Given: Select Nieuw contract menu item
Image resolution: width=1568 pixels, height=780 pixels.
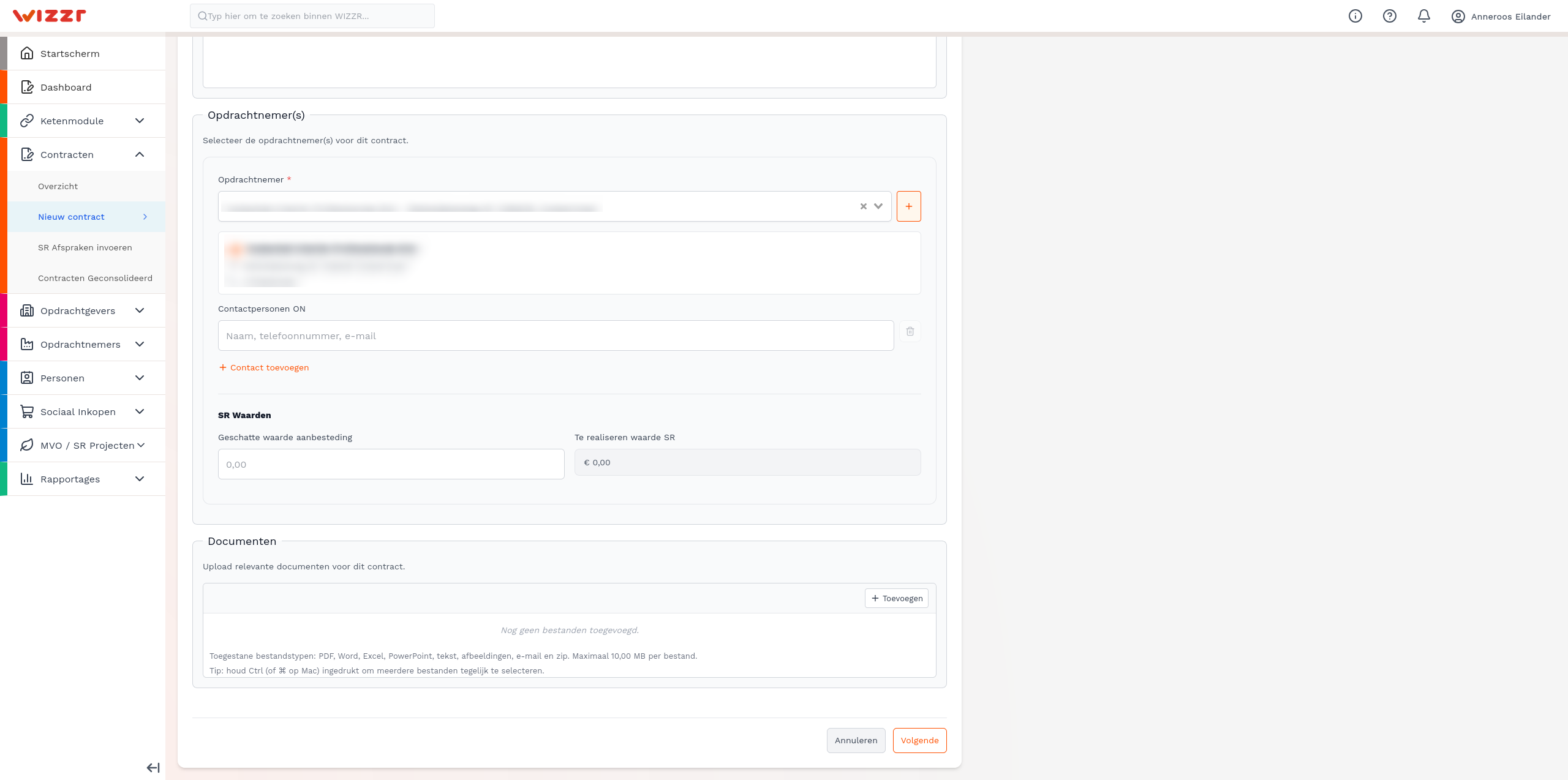Looking at the screenshot, I should (86, 217).
